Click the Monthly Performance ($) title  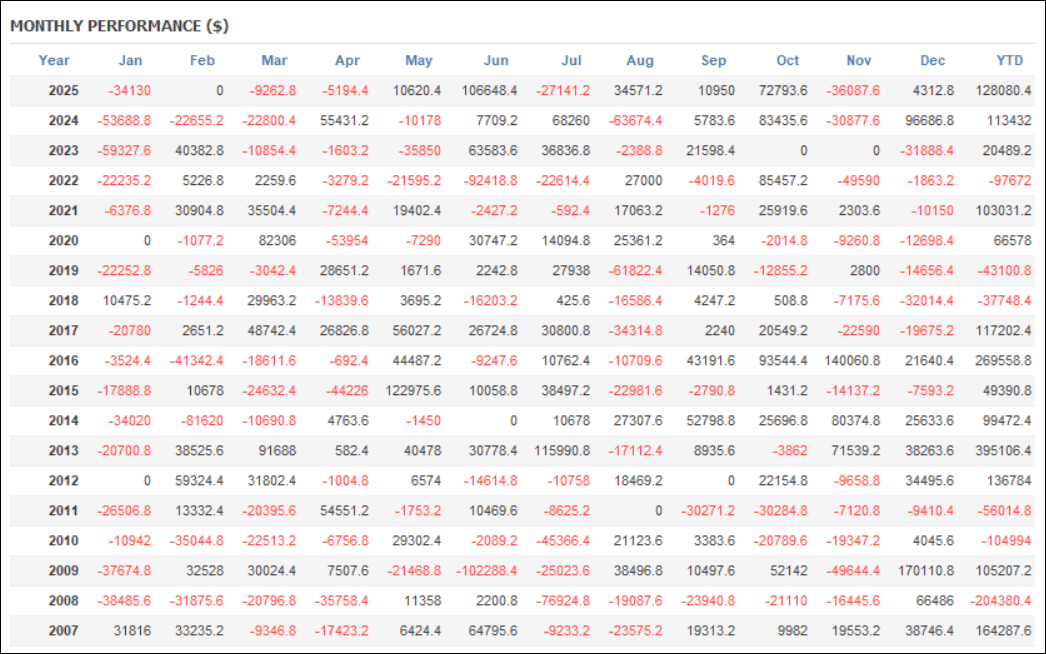pos(119,26)
